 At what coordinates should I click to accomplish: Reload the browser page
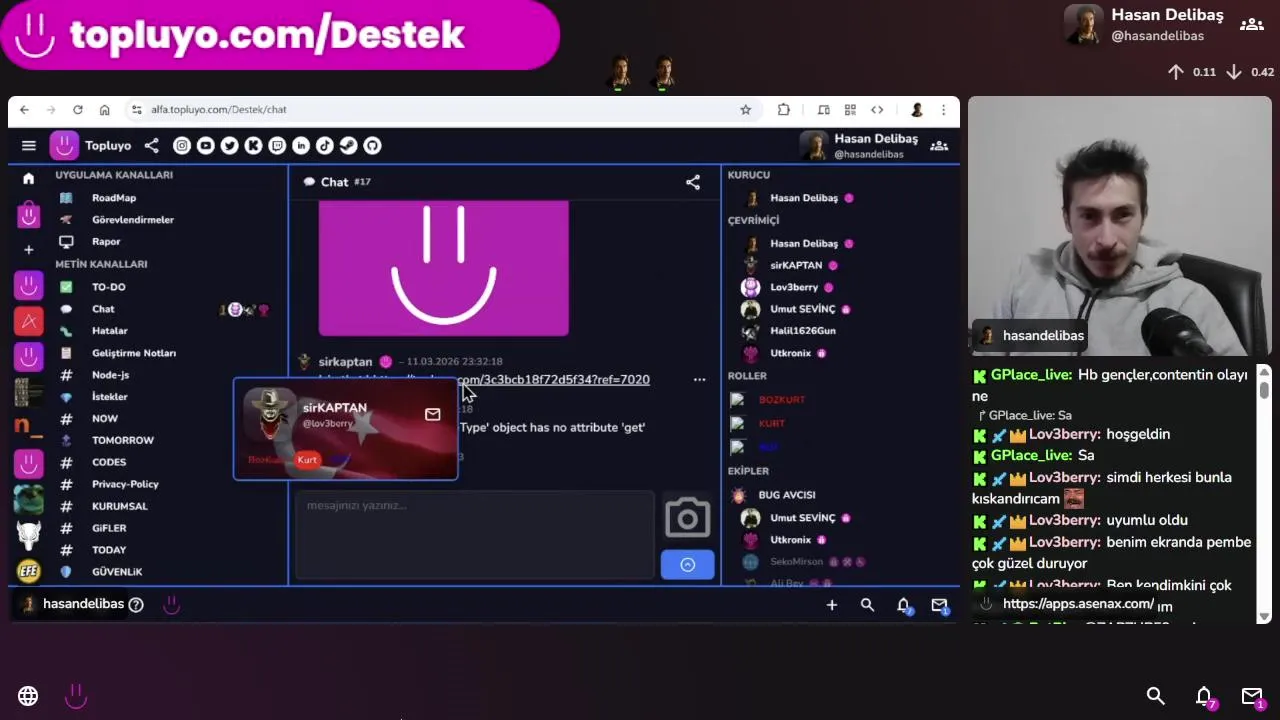pos(77,110)
